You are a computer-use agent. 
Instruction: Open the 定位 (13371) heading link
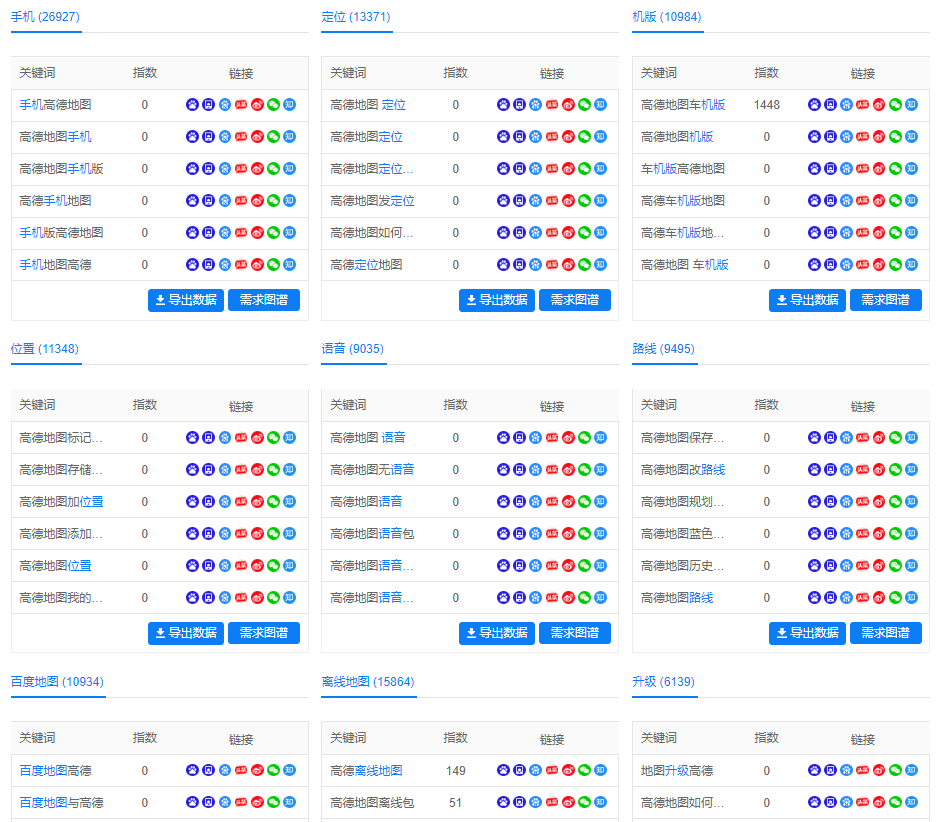coord(356,17)
